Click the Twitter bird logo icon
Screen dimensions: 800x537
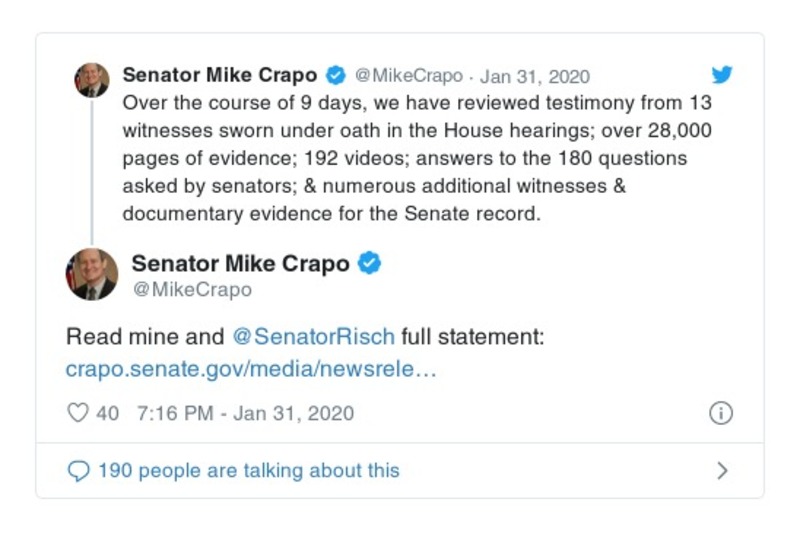(x=722, y=75)
